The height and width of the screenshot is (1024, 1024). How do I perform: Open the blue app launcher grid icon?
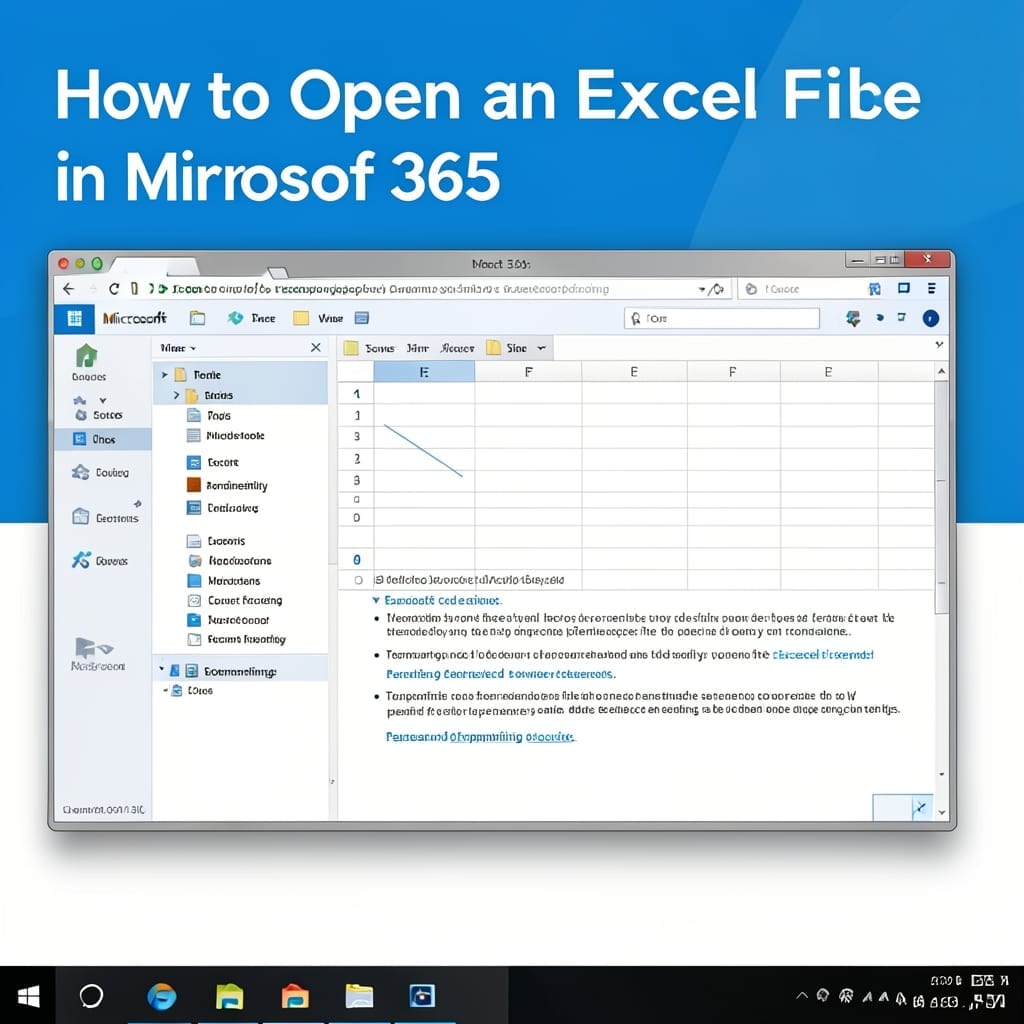pos(74,318)
